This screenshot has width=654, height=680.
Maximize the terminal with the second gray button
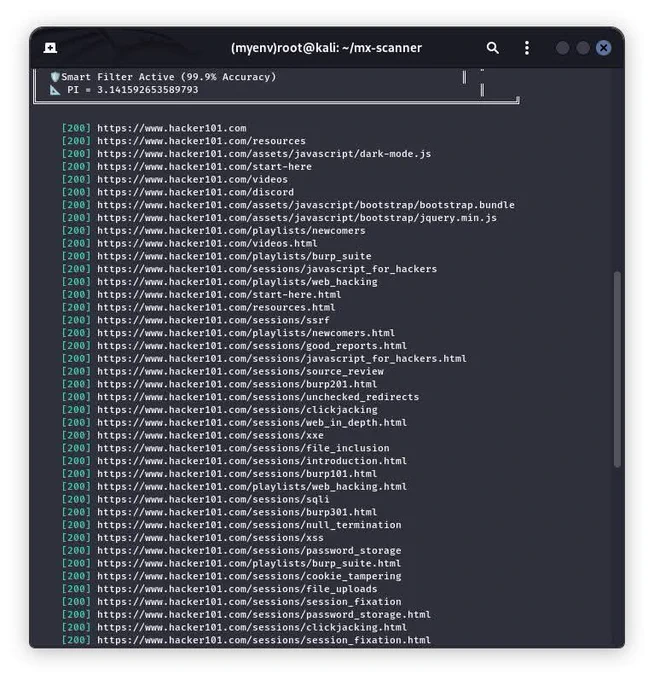point(582,48)
